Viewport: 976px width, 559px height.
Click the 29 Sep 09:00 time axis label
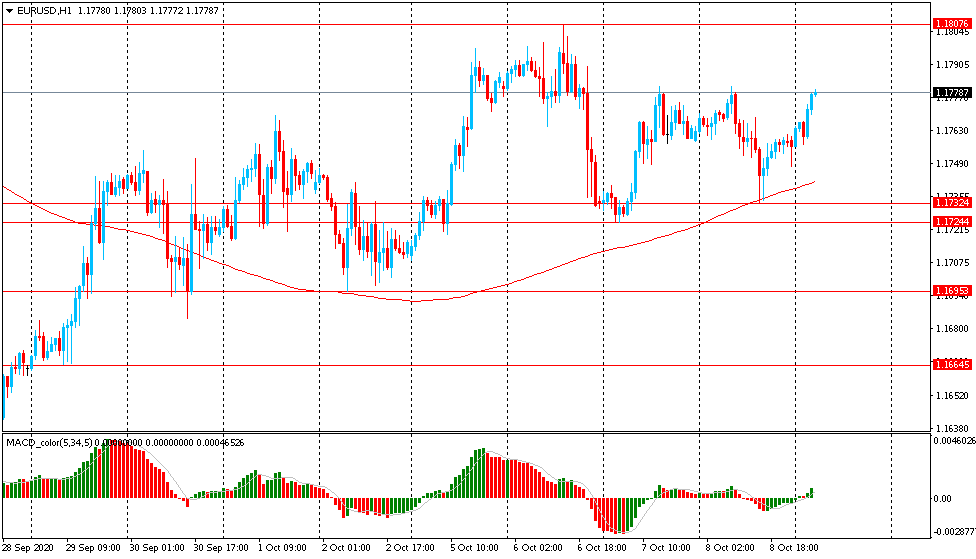(x=93, y=548)
